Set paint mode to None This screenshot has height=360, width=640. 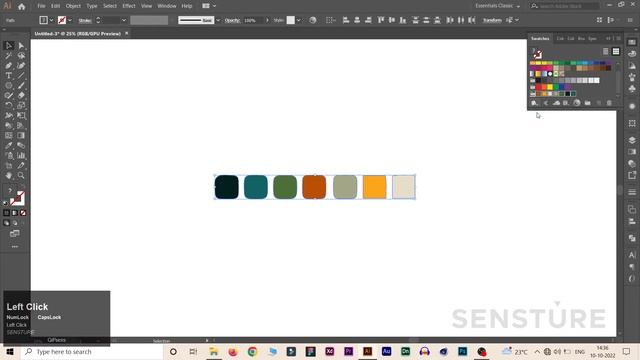23,213
